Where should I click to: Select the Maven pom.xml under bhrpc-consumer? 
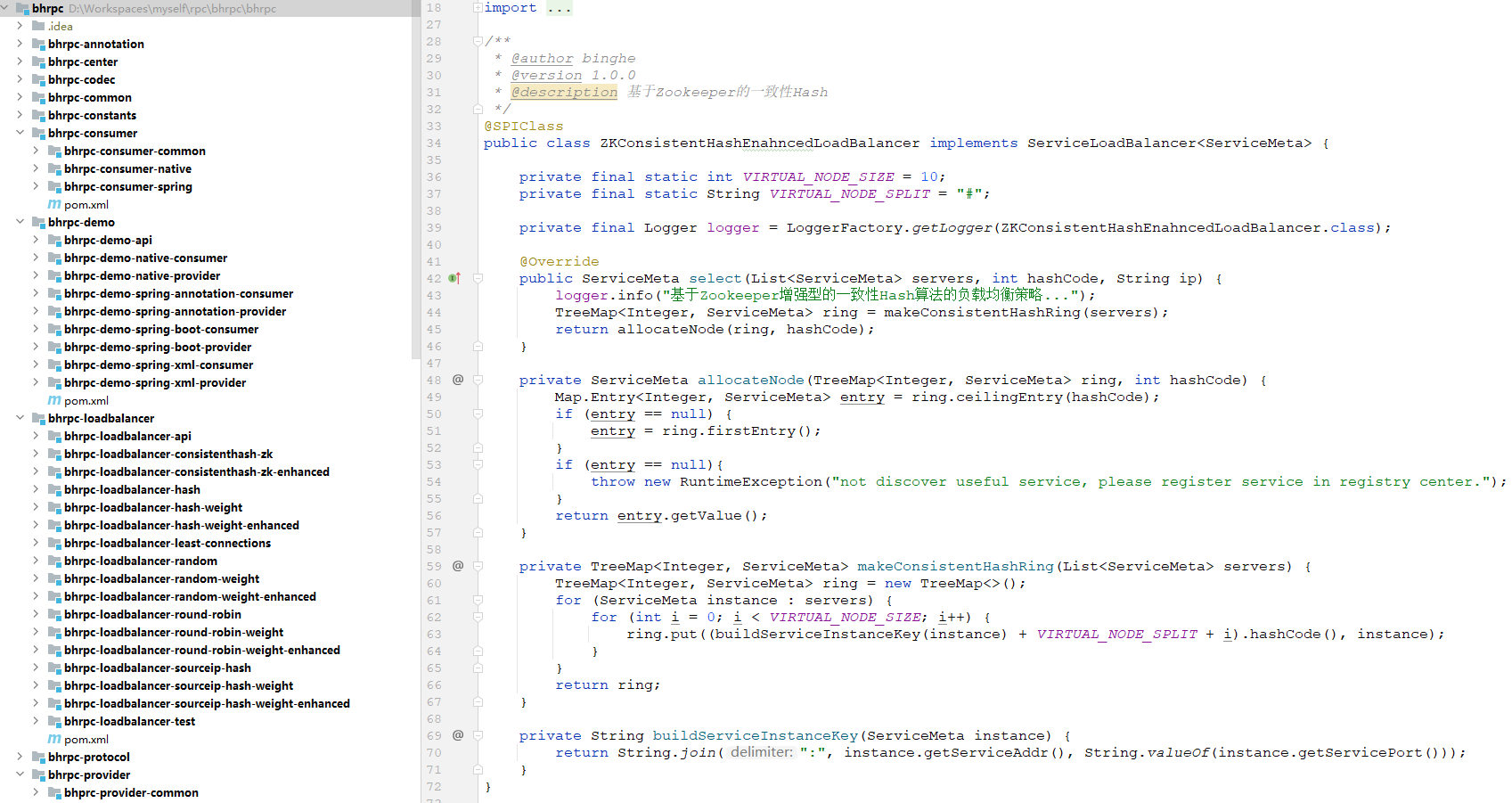pos(86,205)
